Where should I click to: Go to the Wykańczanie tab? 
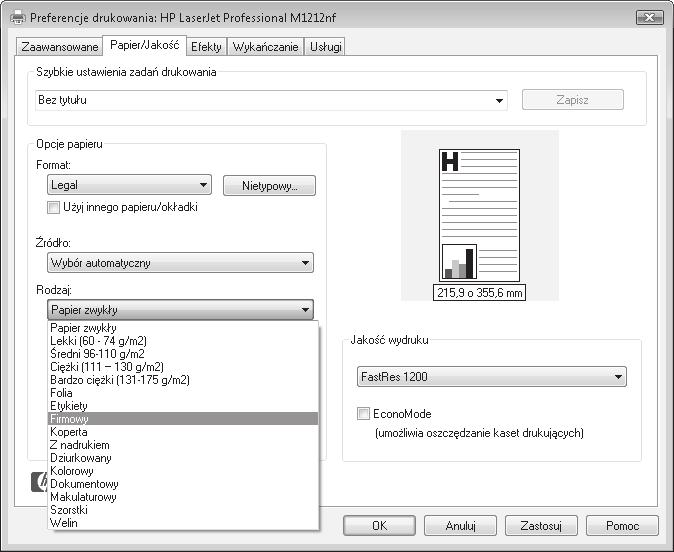265,47
